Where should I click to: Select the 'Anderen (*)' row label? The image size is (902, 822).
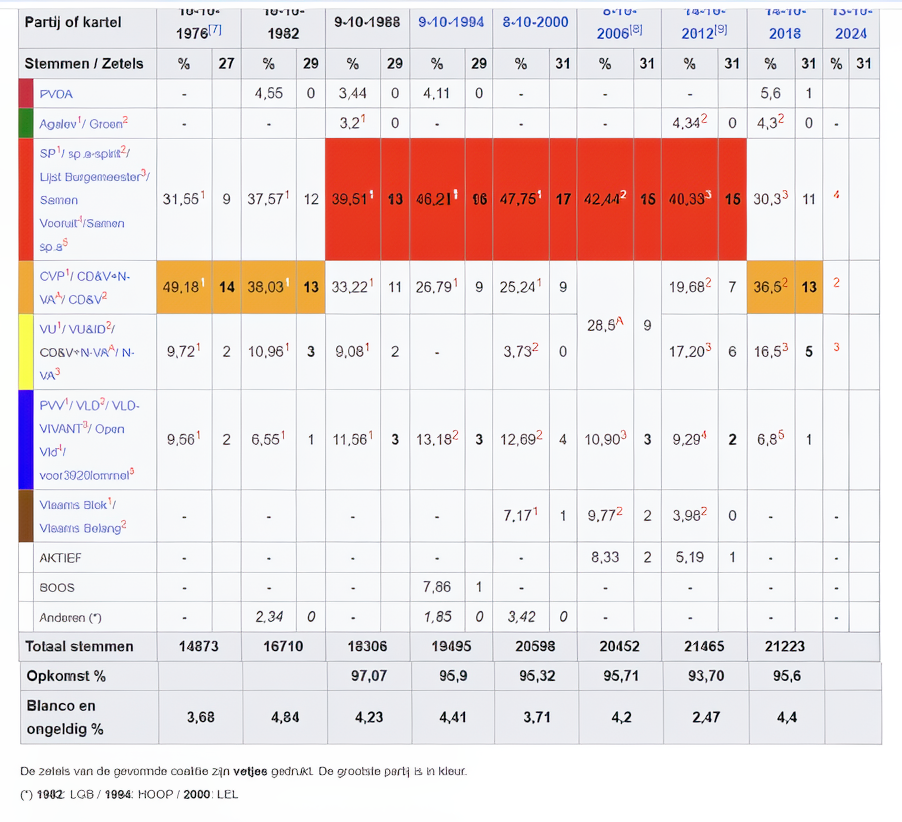[x=95, y=618]
